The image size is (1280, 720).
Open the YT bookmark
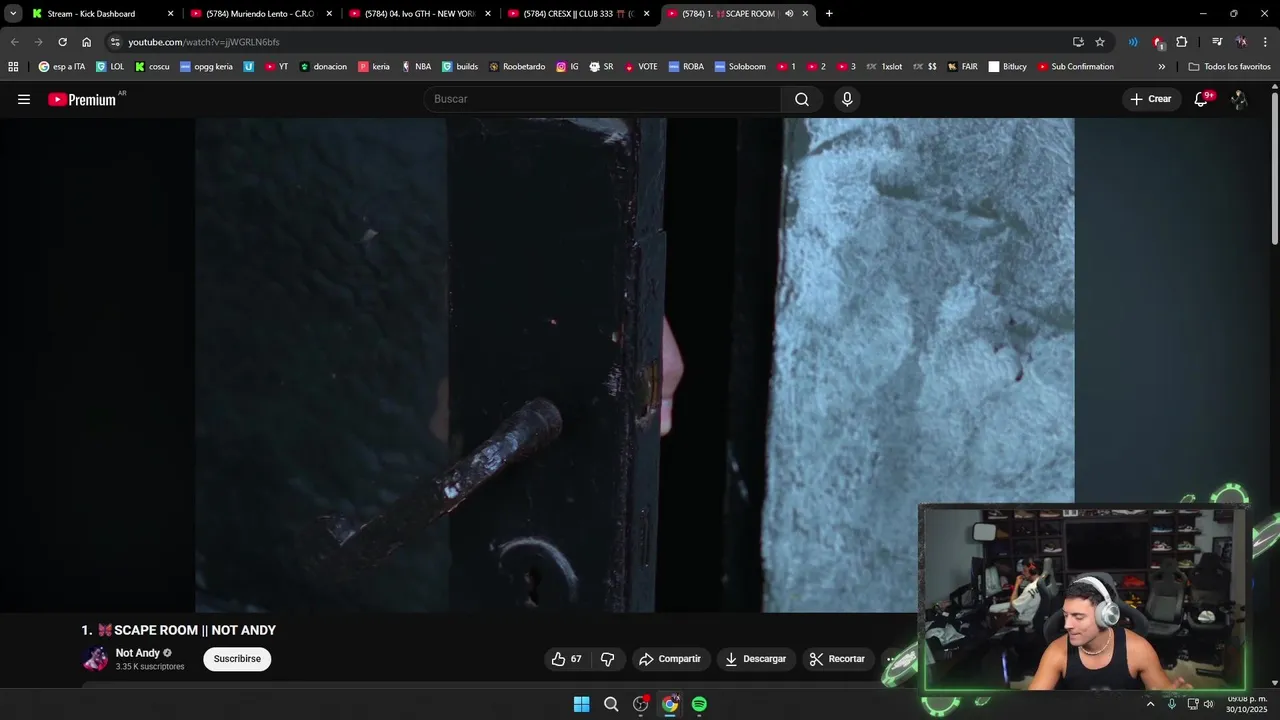click(x=277, y=67)
